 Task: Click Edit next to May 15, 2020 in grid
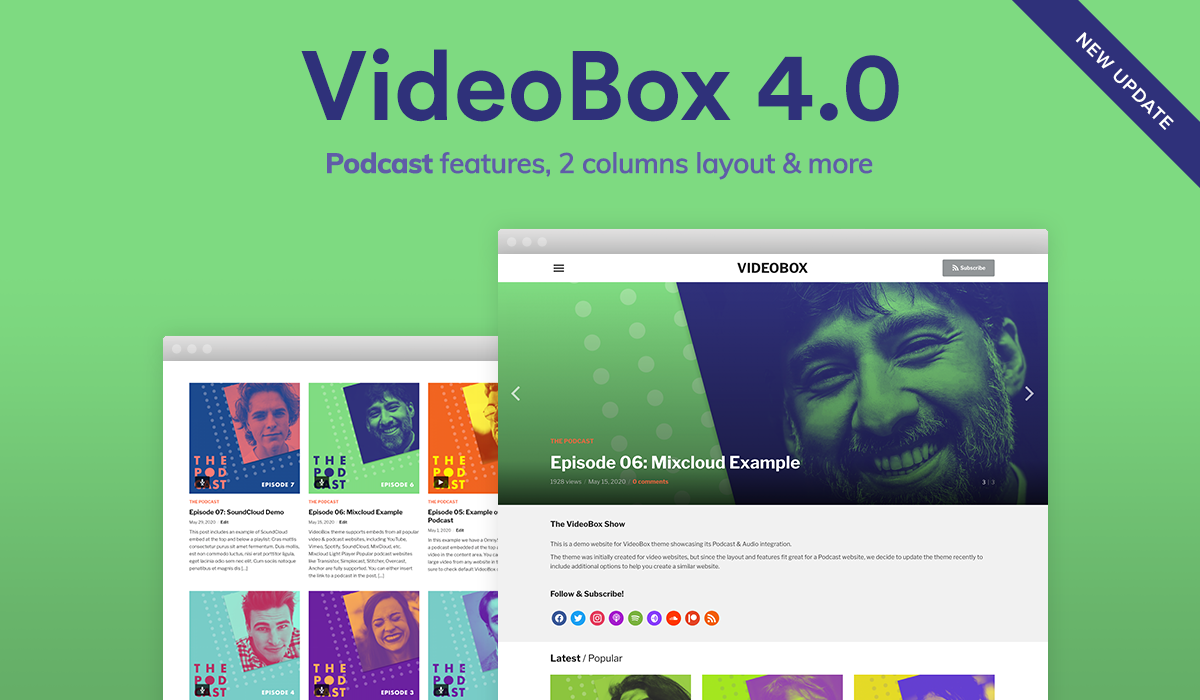(344, 522)
